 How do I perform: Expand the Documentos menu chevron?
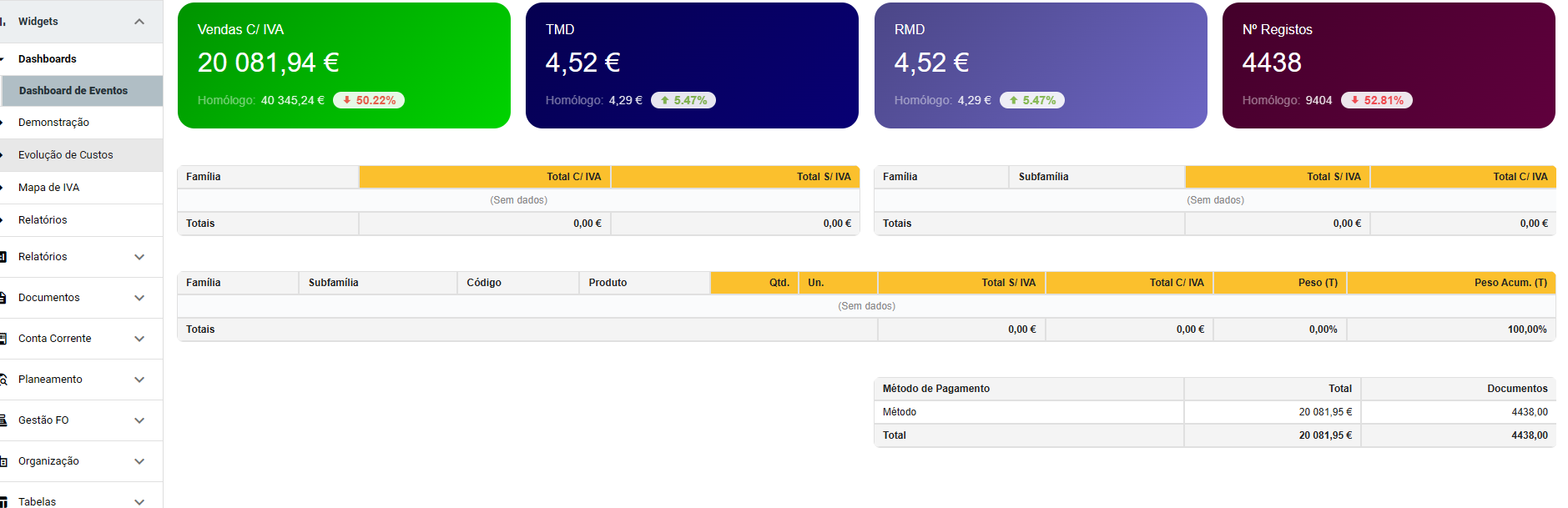tap(139, 298)
